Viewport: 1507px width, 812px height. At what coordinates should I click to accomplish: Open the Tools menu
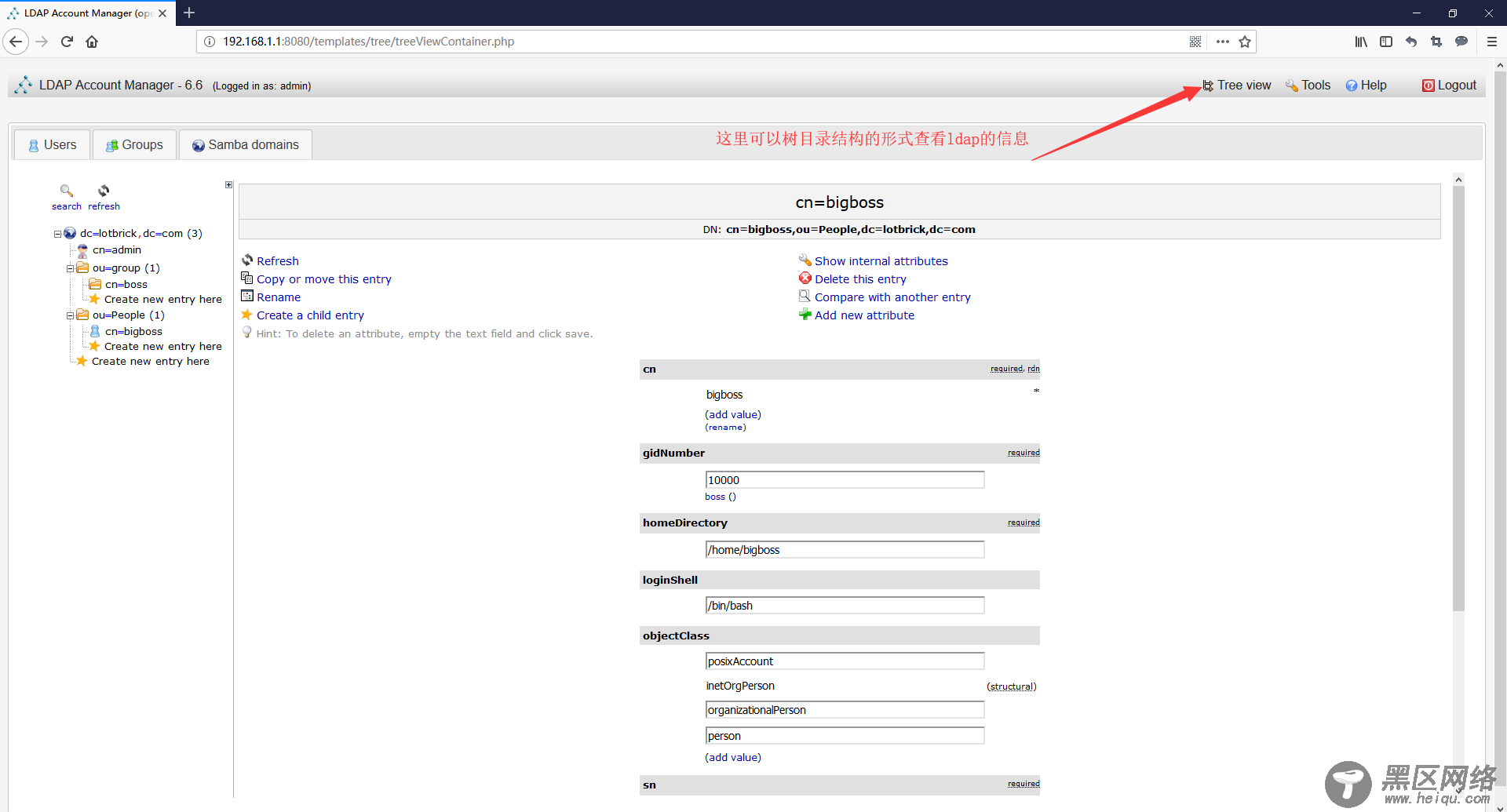pyautogui.click(x=1308, y=86)
